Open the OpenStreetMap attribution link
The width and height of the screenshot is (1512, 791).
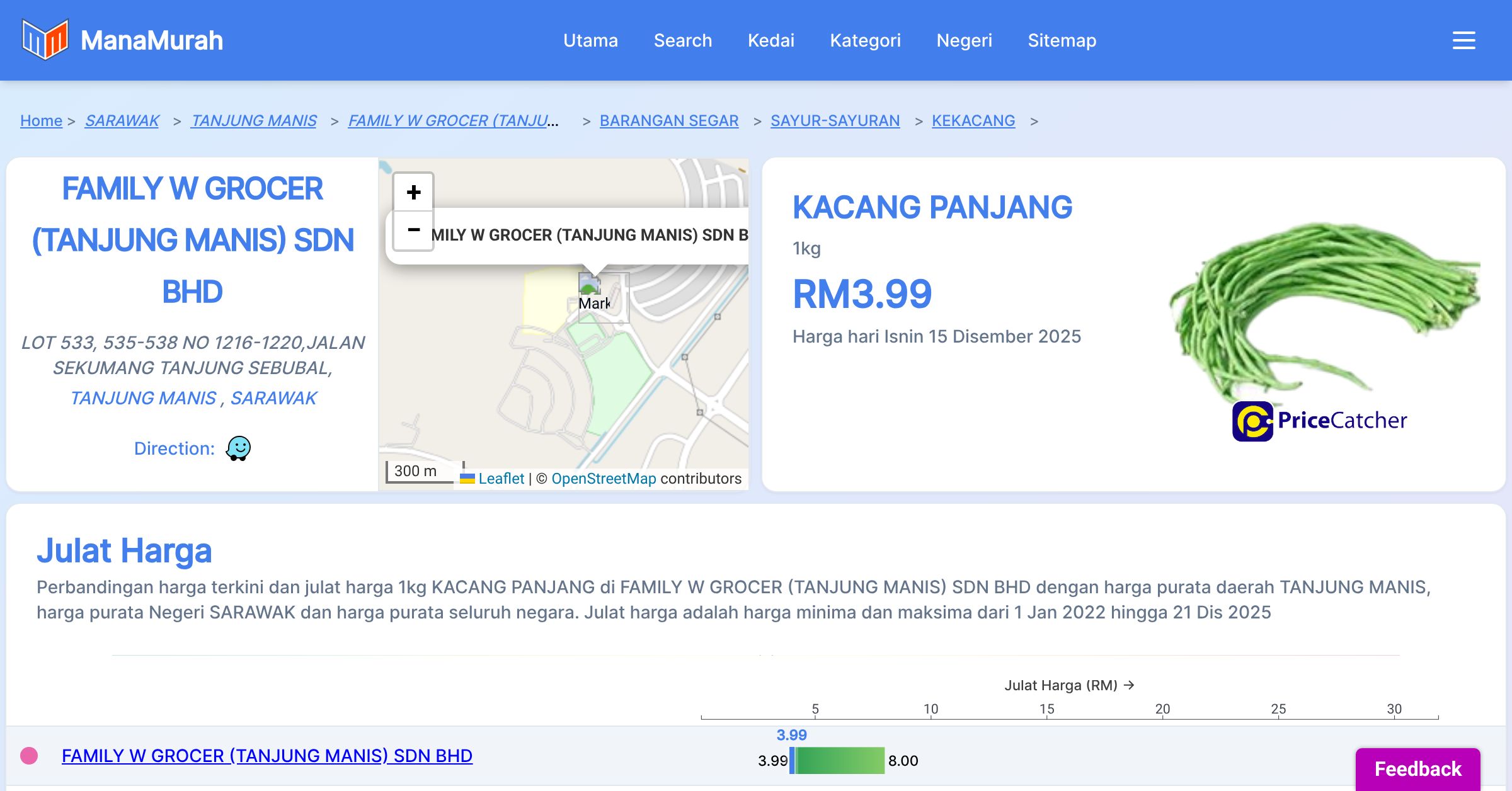click(x=604, y=479)
